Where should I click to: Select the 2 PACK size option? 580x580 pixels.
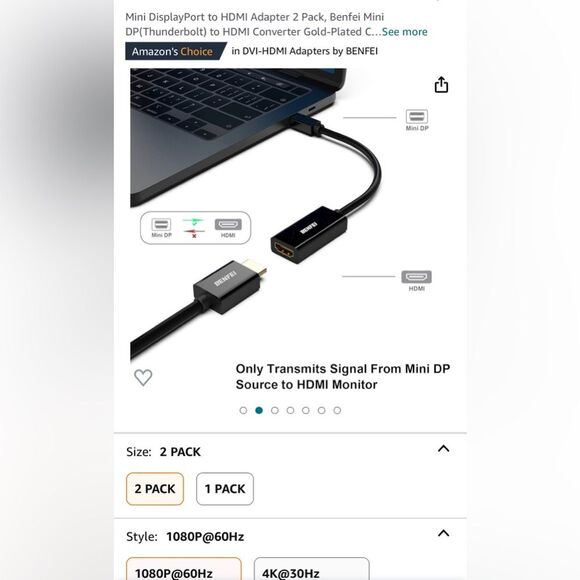[155, 489]
